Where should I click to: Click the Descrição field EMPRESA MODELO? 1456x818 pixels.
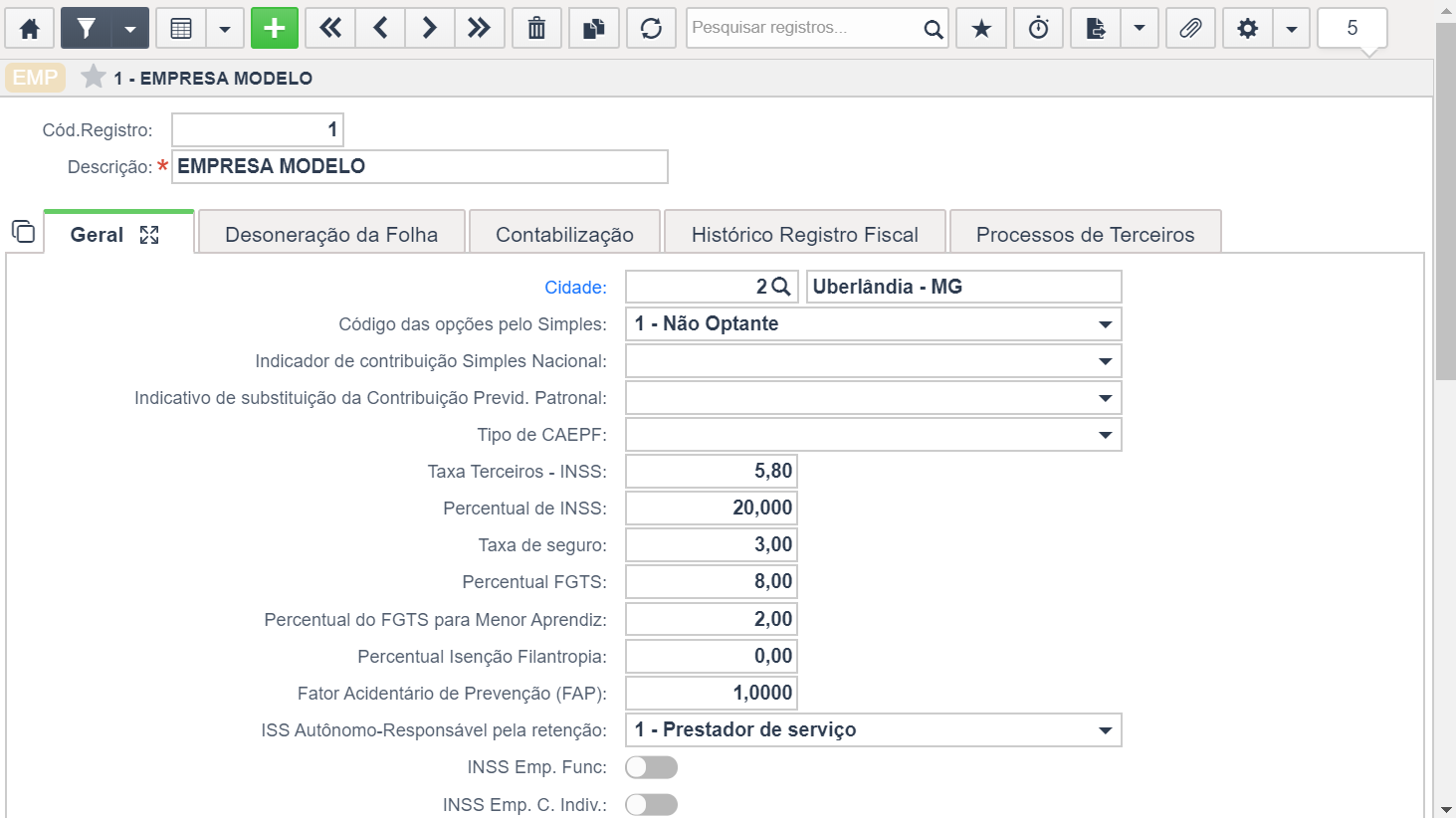coord(420,166)
